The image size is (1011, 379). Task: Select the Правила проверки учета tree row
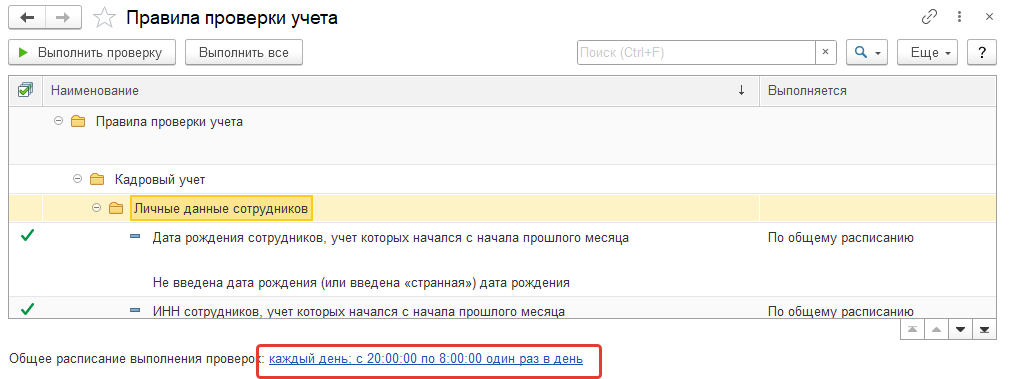[x=503, y=135]
